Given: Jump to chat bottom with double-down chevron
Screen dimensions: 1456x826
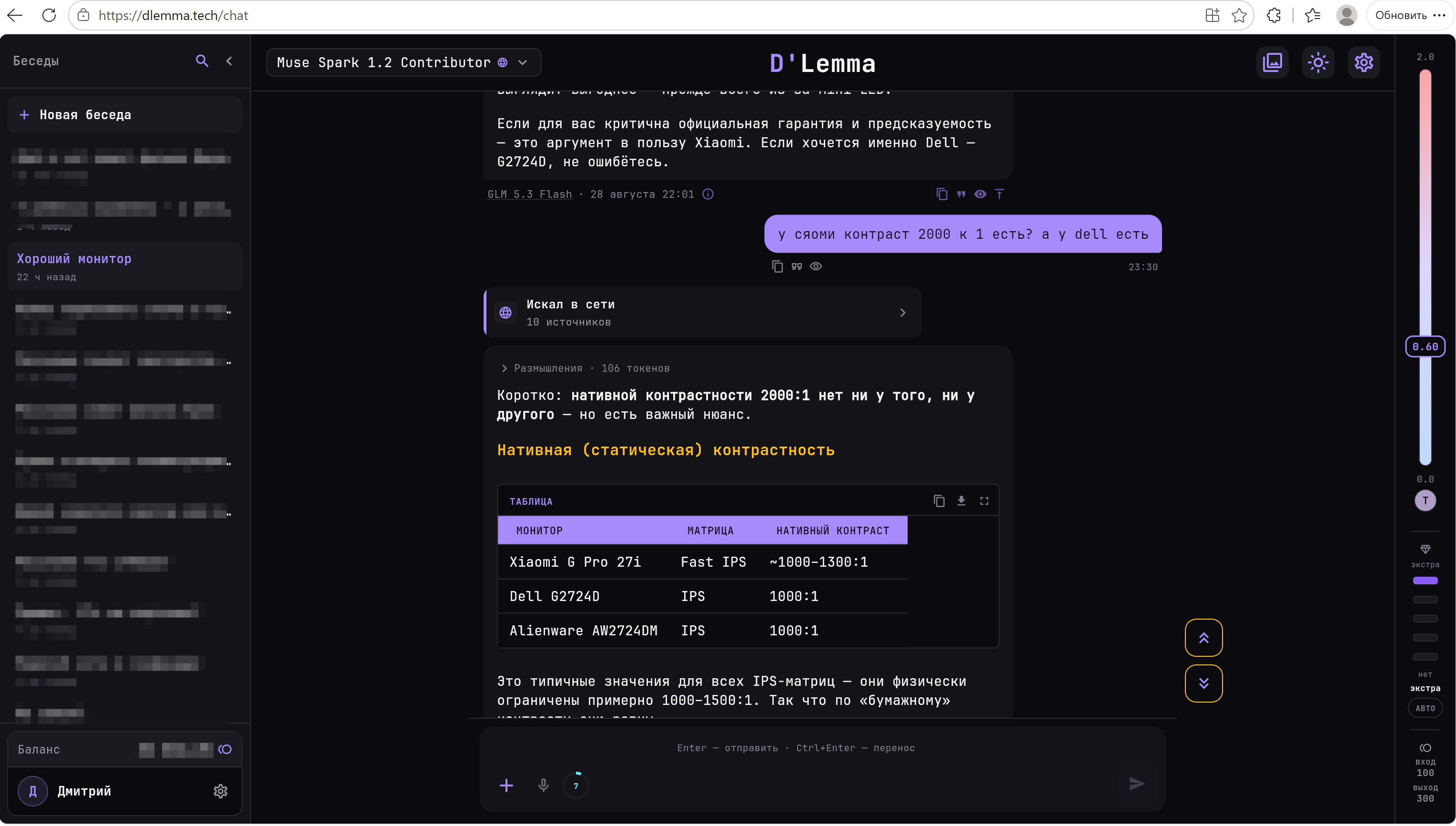Looking at the screenshot, I should pos(1203,683).
